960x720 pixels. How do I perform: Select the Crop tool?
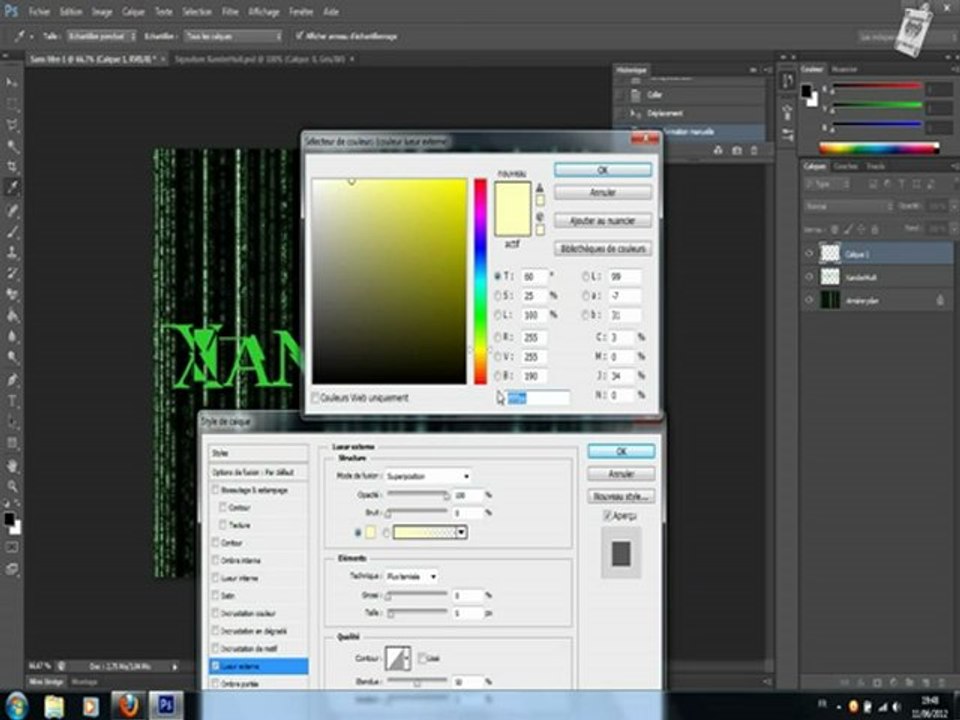pyautogui.click(x=12, y=167)
